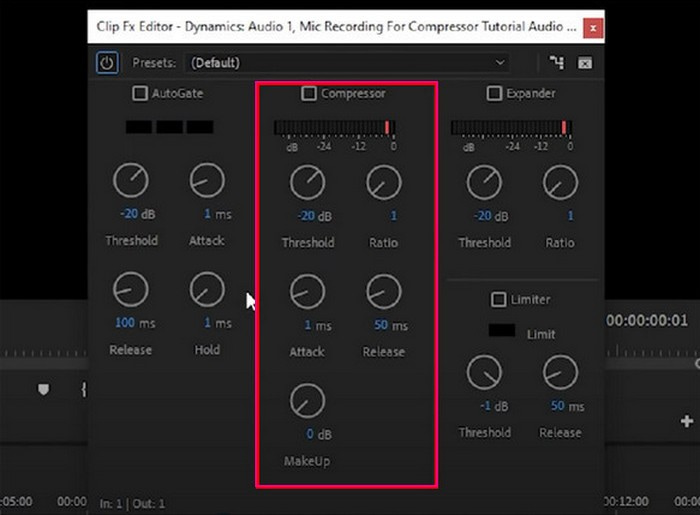Click AutoGate Attack value 1 ms
Viewport: 700px width, 515px height.
217,214
